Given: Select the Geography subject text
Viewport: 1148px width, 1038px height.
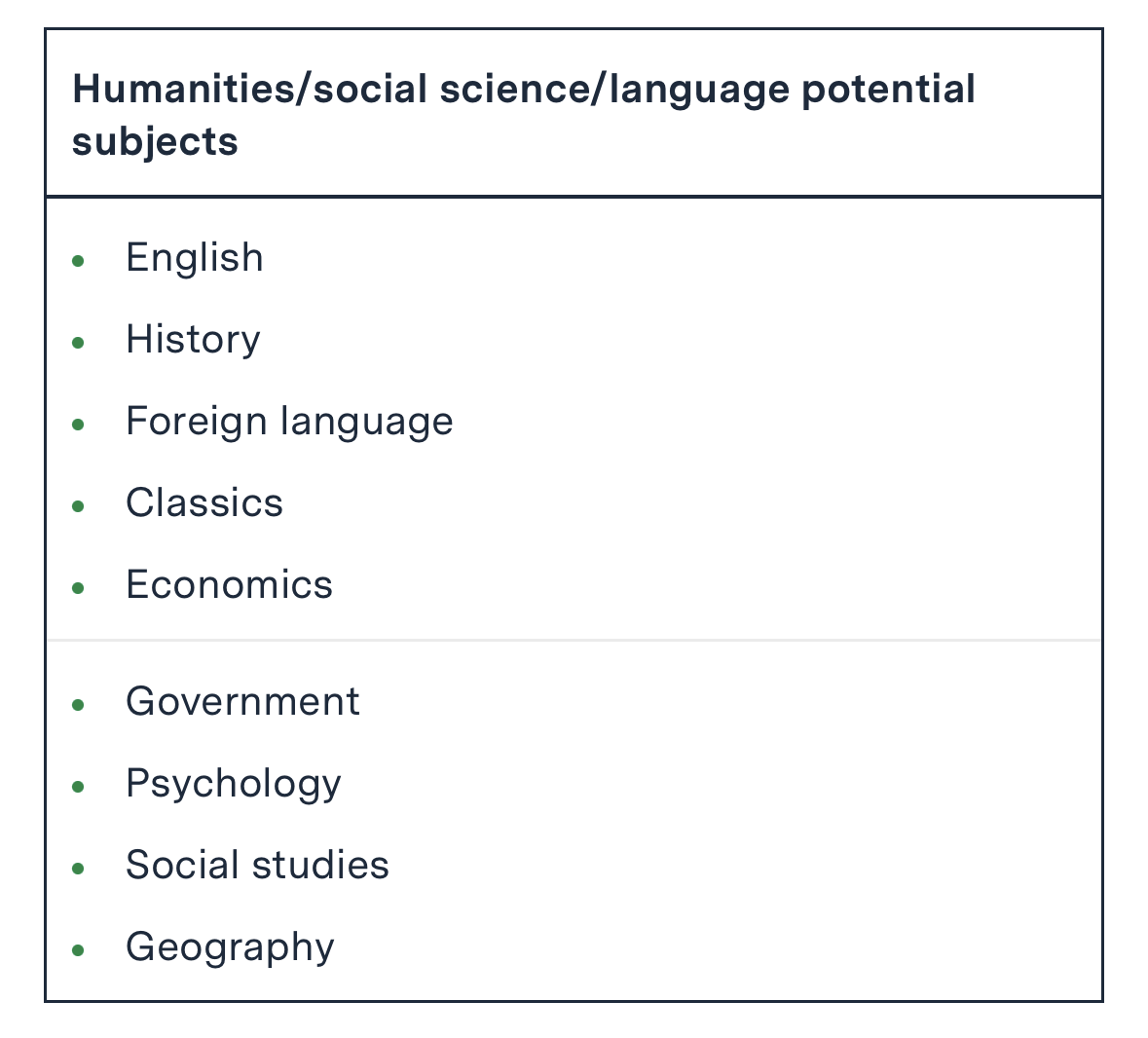Looking at the screenshot, I should [230, 947].
